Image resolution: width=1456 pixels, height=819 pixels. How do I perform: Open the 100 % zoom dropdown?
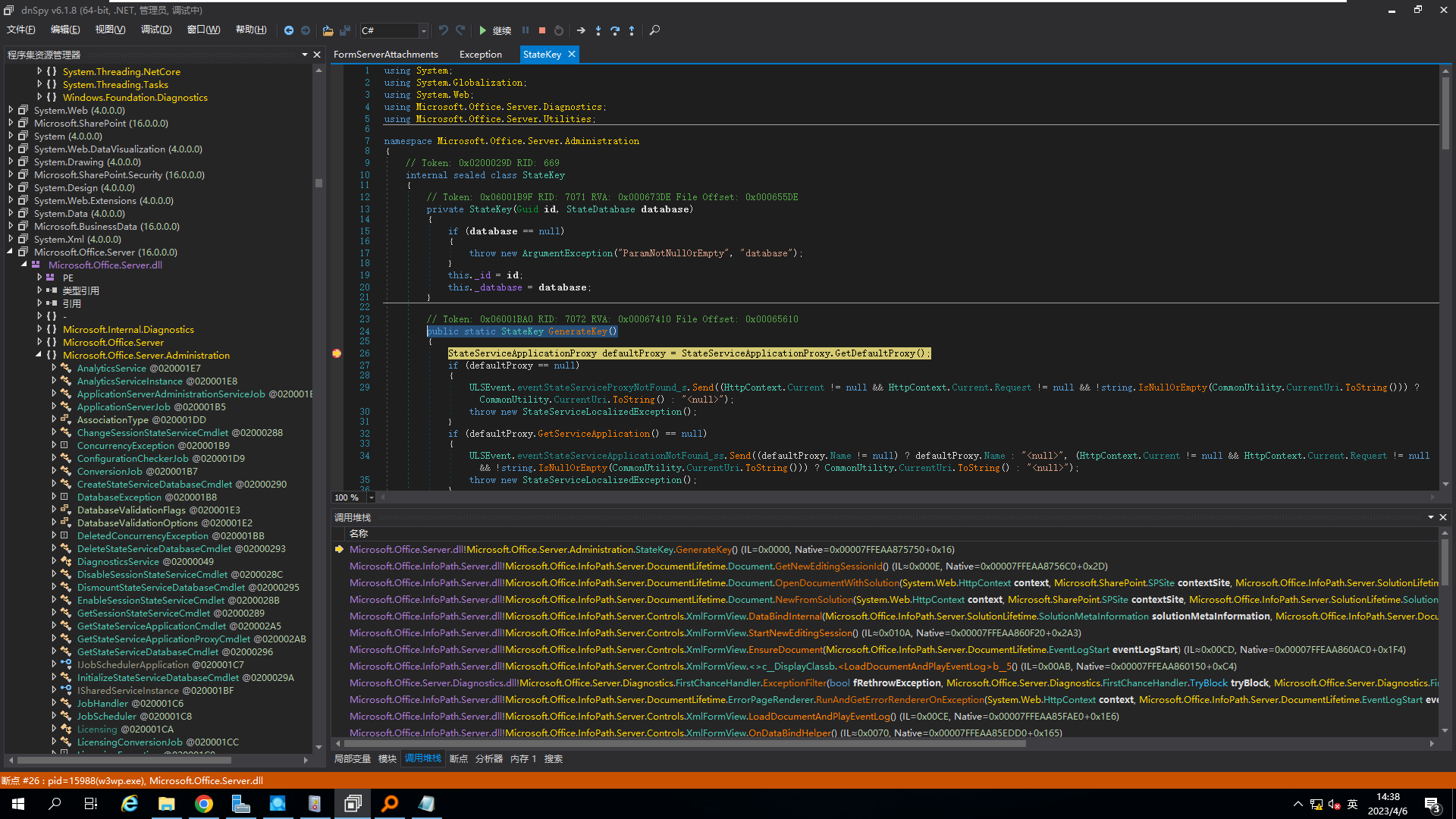pos(372,497)
